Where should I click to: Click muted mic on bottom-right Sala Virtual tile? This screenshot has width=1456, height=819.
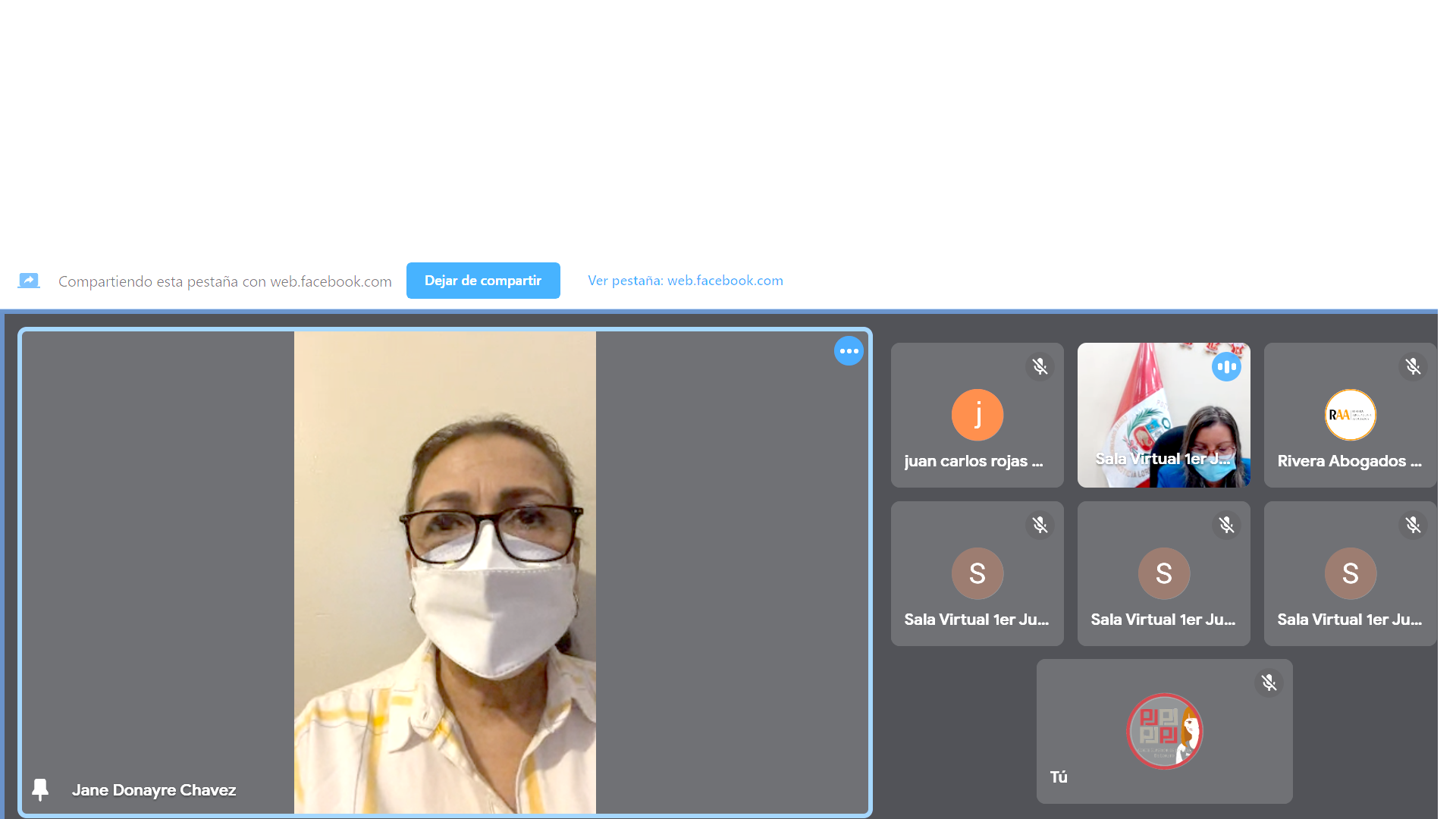coord(1413,525)
